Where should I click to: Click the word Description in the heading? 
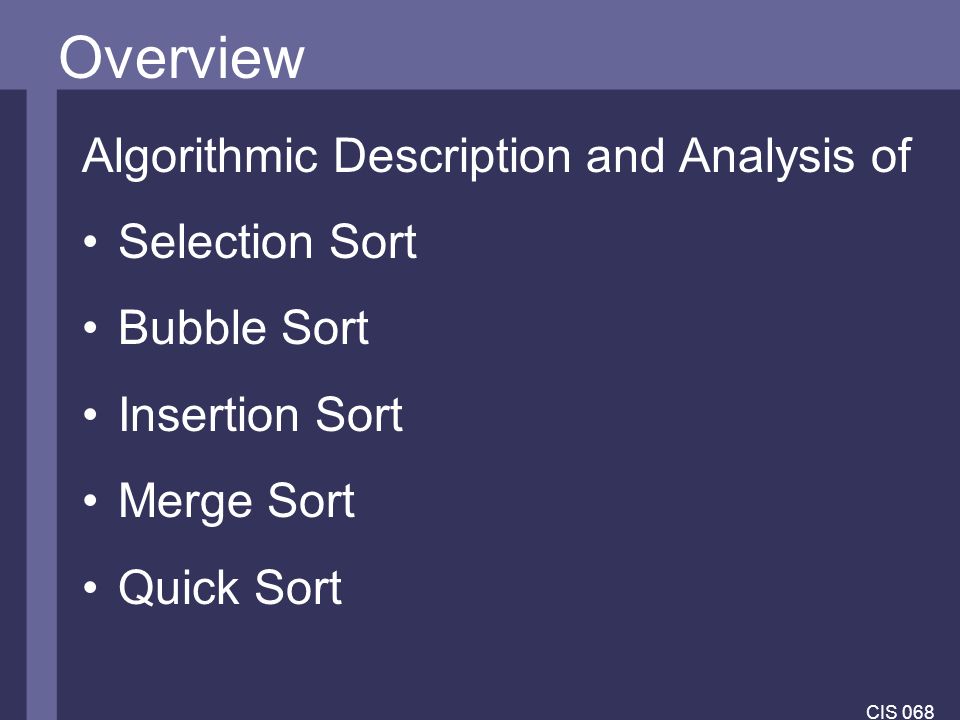click(x=452, y=157)
